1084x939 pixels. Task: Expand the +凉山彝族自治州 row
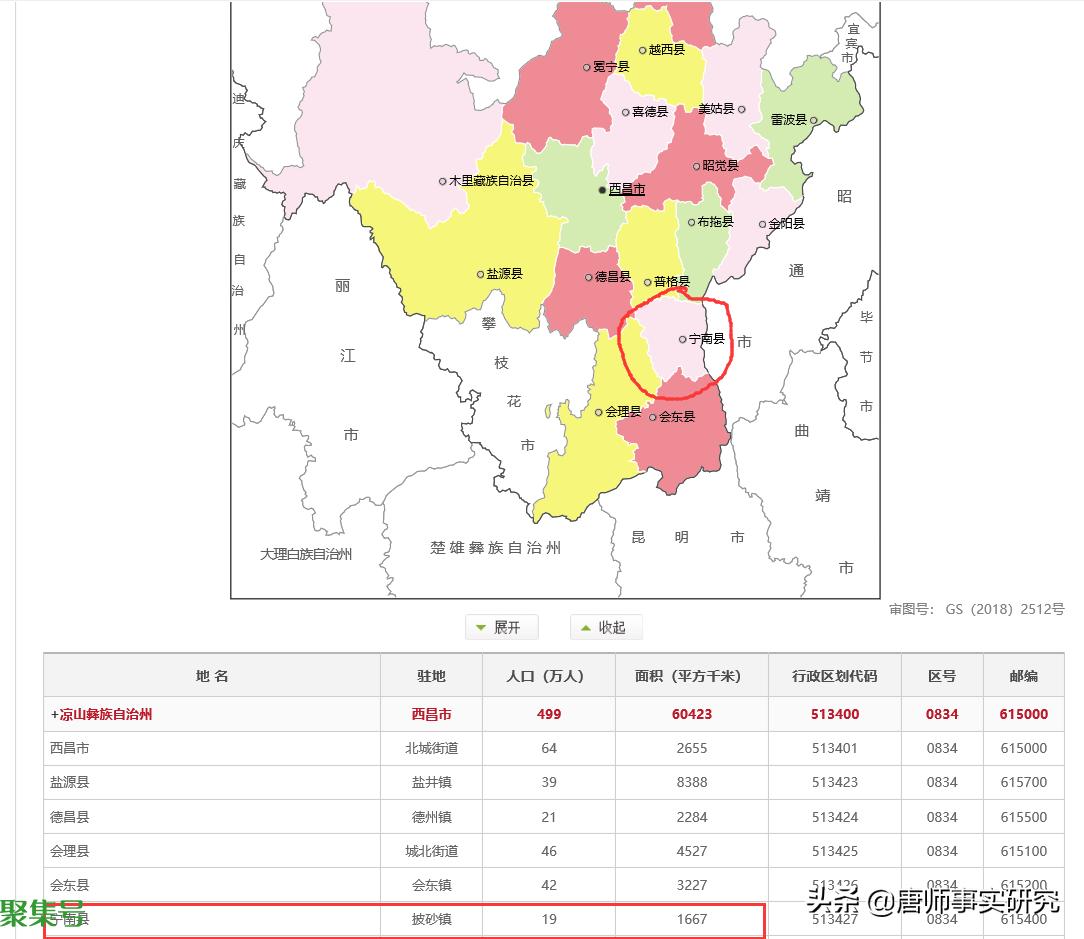coord(101,714)
